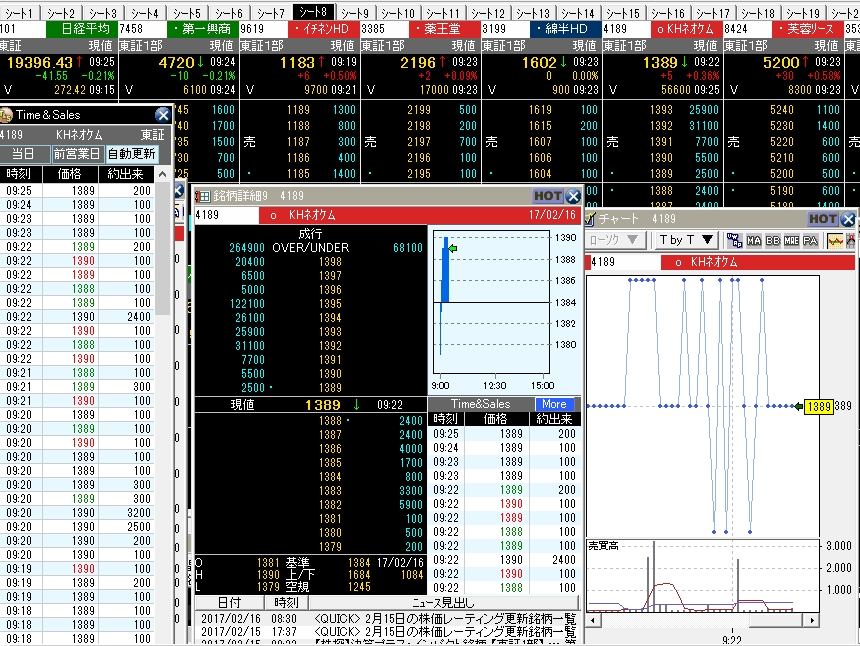Click the VWAP indicator icon in chart toolbar

click(736, 240)
